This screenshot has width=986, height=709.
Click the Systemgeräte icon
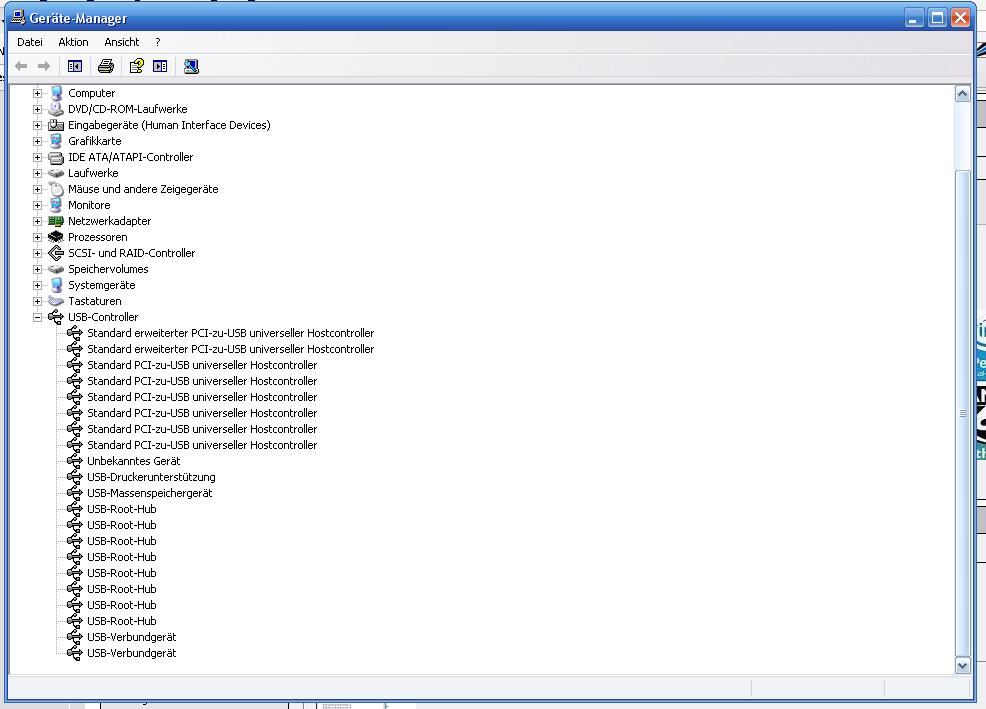(56, 285)
